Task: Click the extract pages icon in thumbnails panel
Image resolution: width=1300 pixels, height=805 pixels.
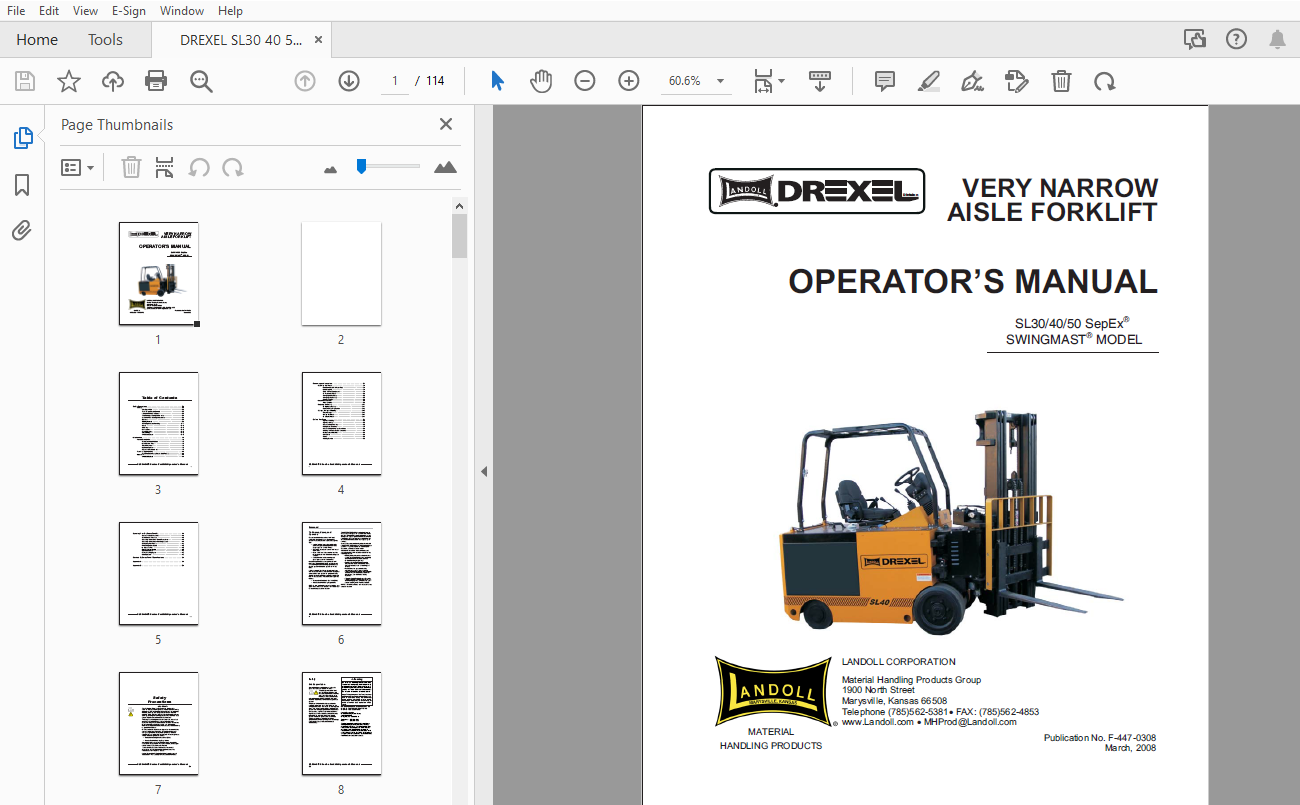Action: [165, 167]
